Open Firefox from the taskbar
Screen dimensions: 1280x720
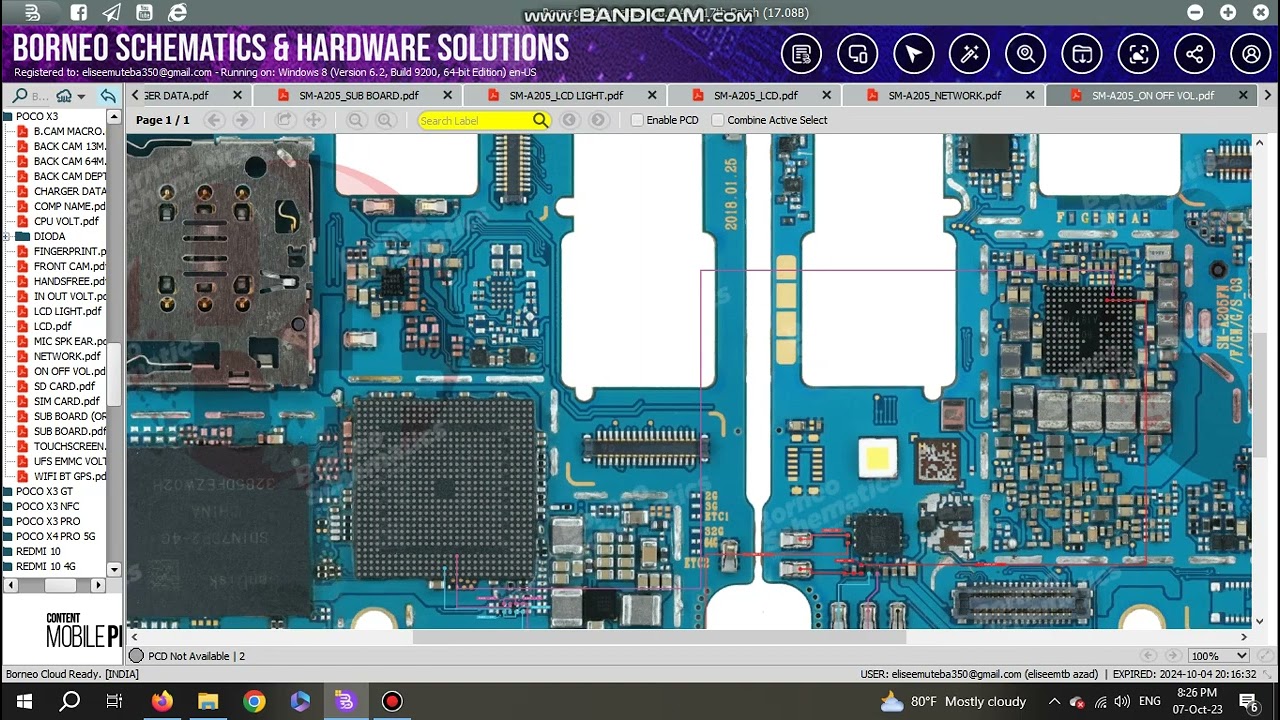(162, 701)
